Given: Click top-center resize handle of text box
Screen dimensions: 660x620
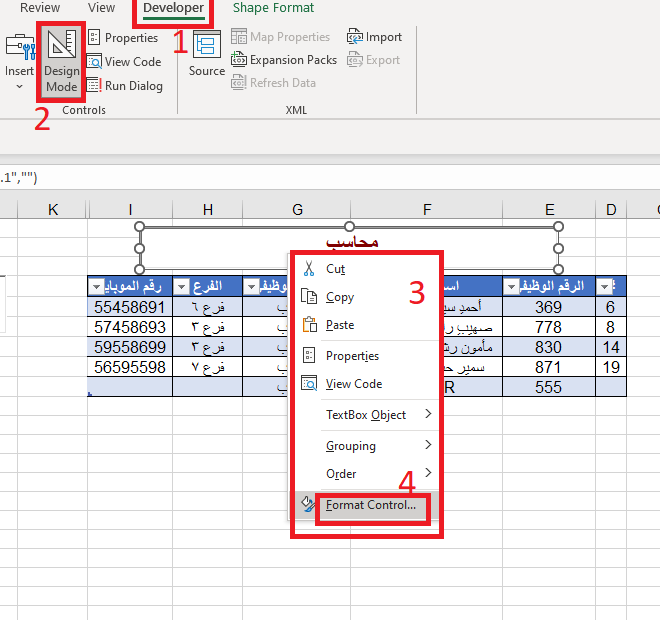Looking at the screenshot, I should pyautogui.click(x=349, y=227).
